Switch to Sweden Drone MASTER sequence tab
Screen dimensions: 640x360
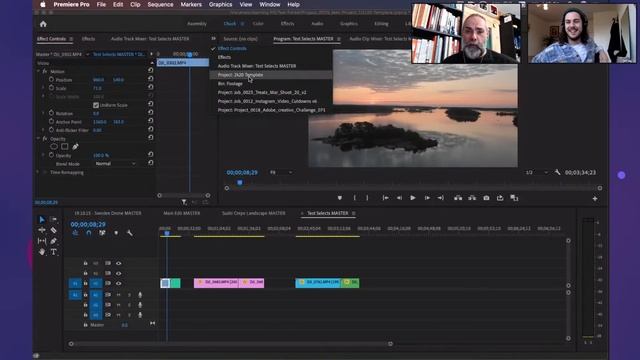(x=108, y=213)
